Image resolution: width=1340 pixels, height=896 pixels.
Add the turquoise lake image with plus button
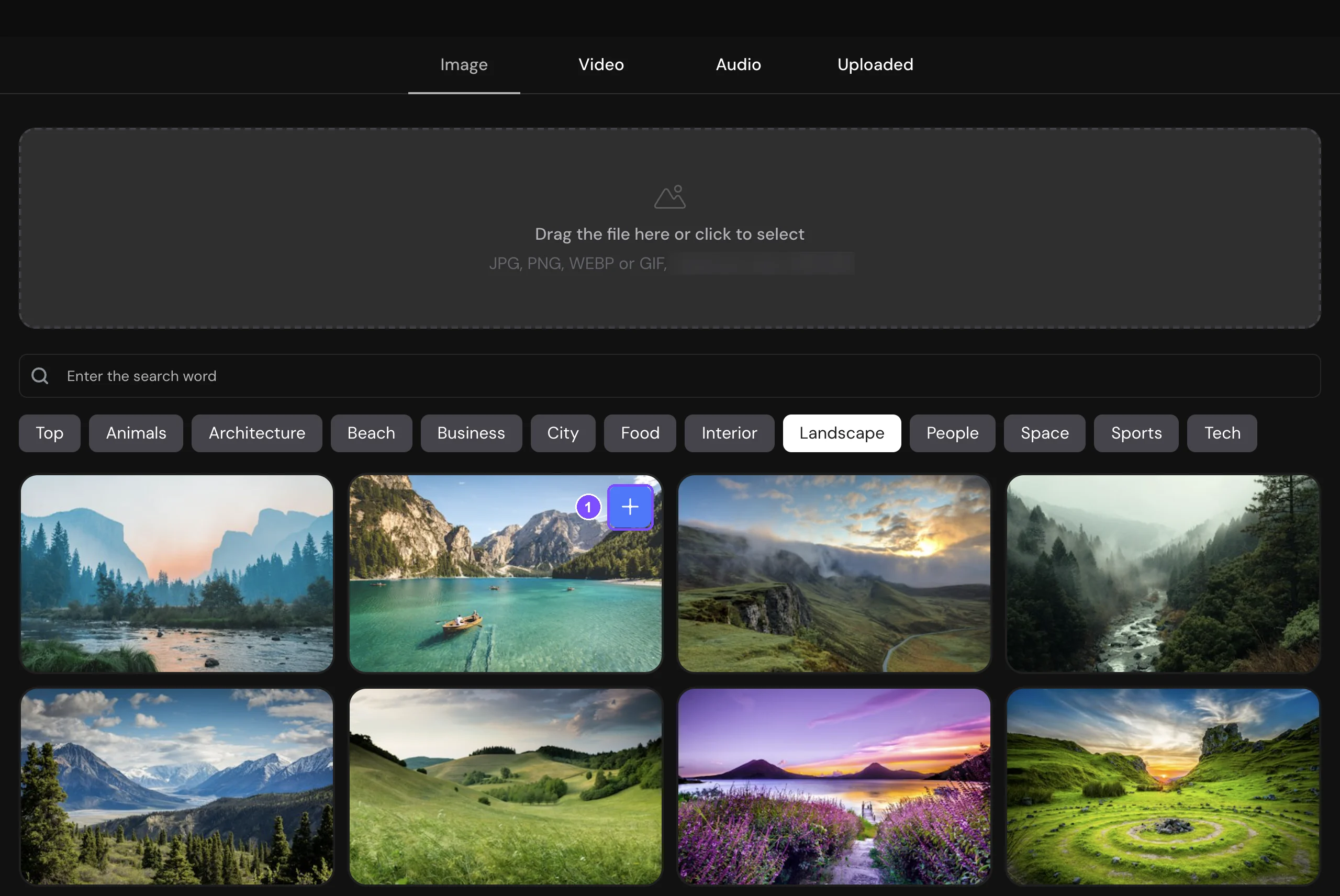630,507
